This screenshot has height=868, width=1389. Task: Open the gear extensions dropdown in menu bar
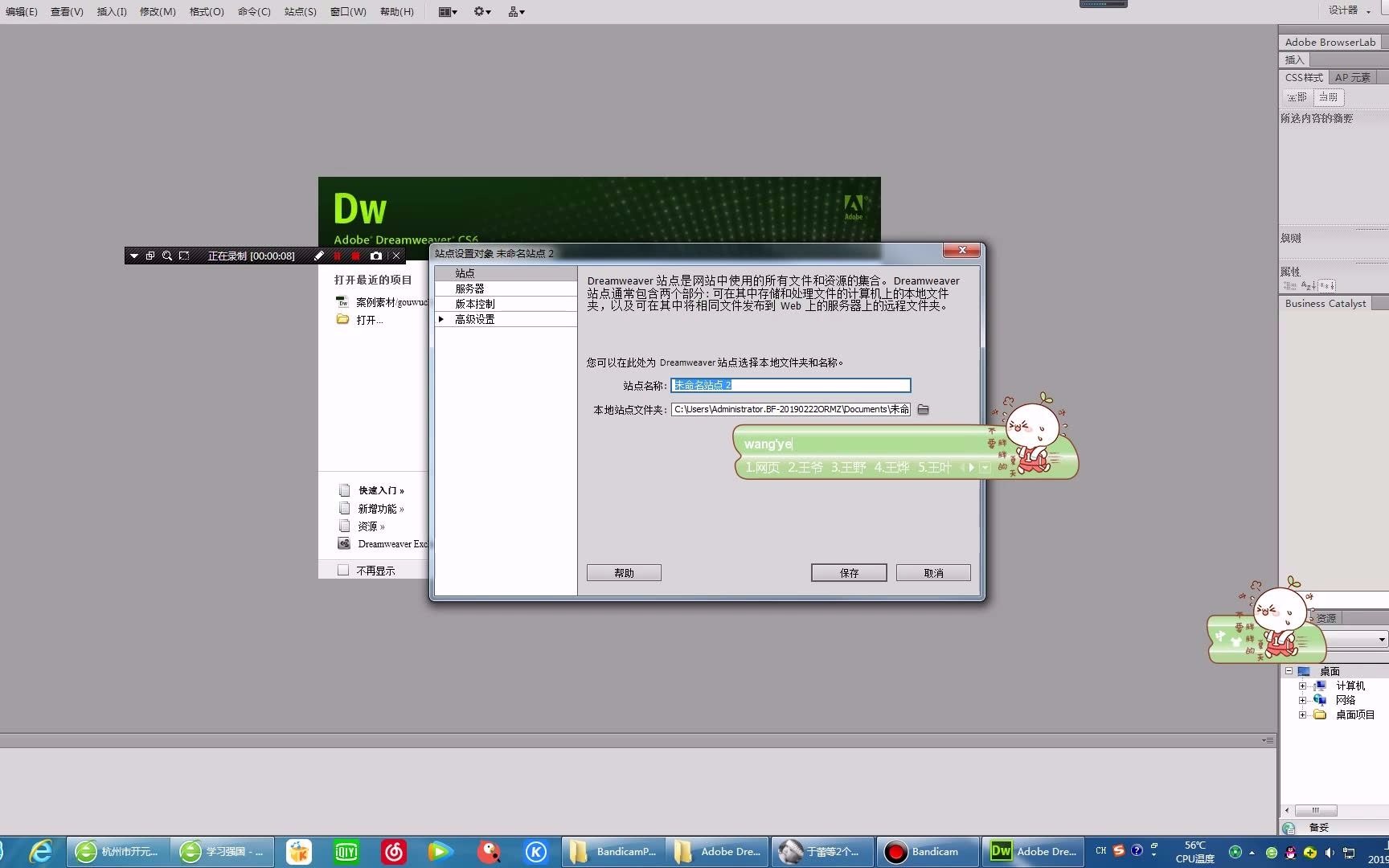482,11
